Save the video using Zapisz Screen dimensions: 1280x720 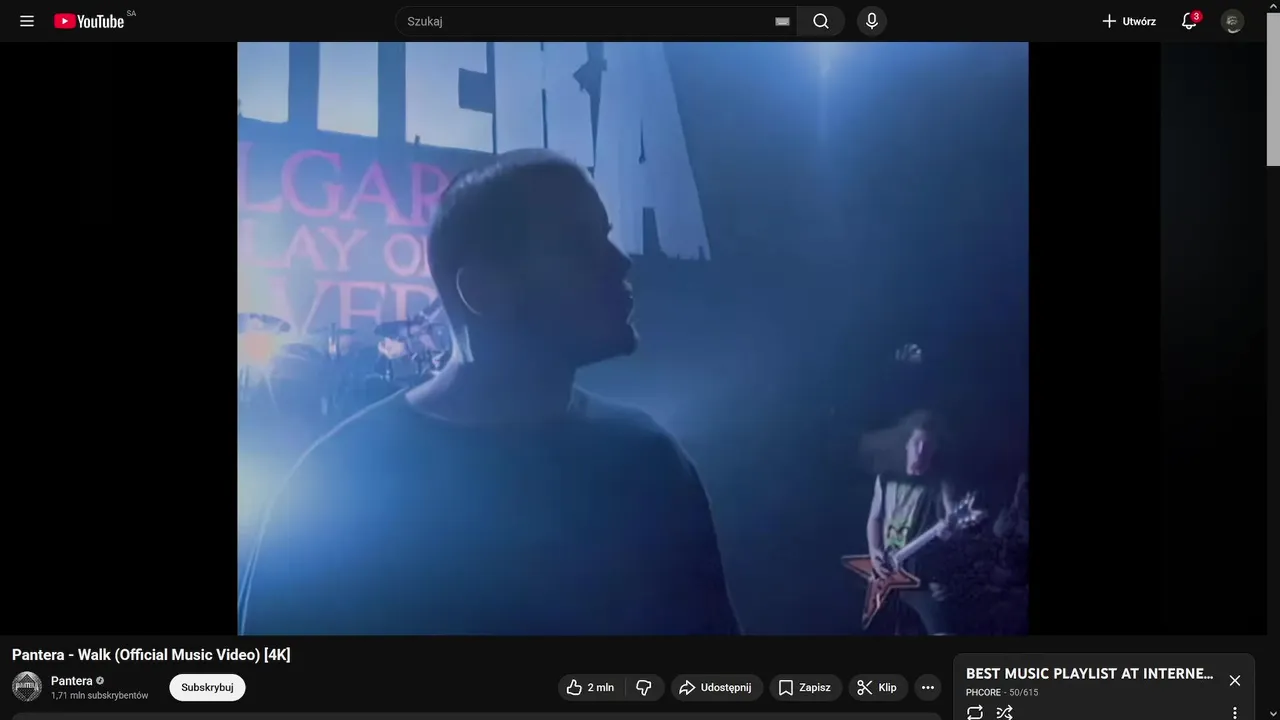coord(805,687)
